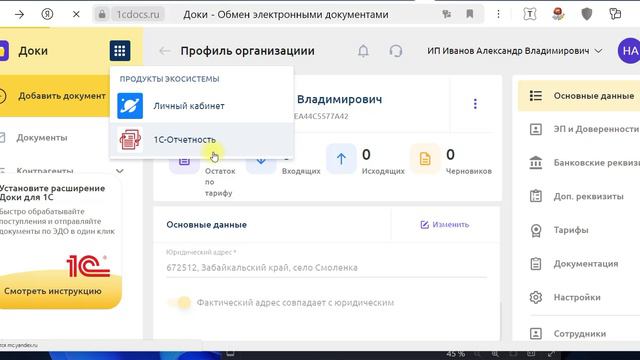Screen dimensions: 640x360
Task: Open Настройки section
Action: click(565, 297)
